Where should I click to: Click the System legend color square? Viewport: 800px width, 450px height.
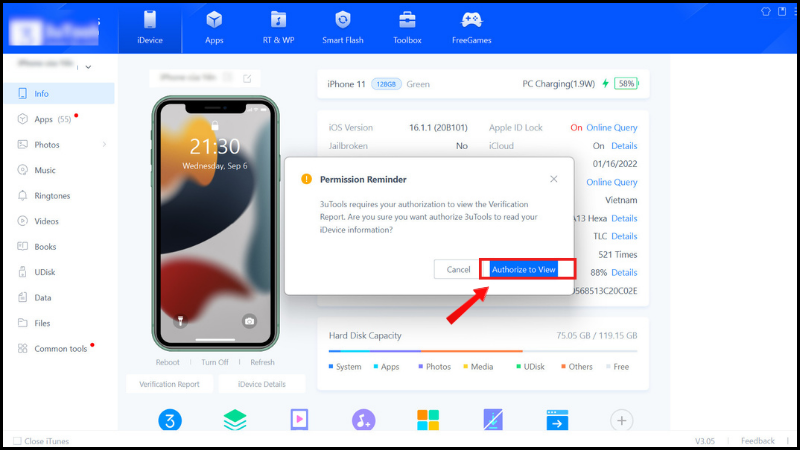(x=331, y=366)
